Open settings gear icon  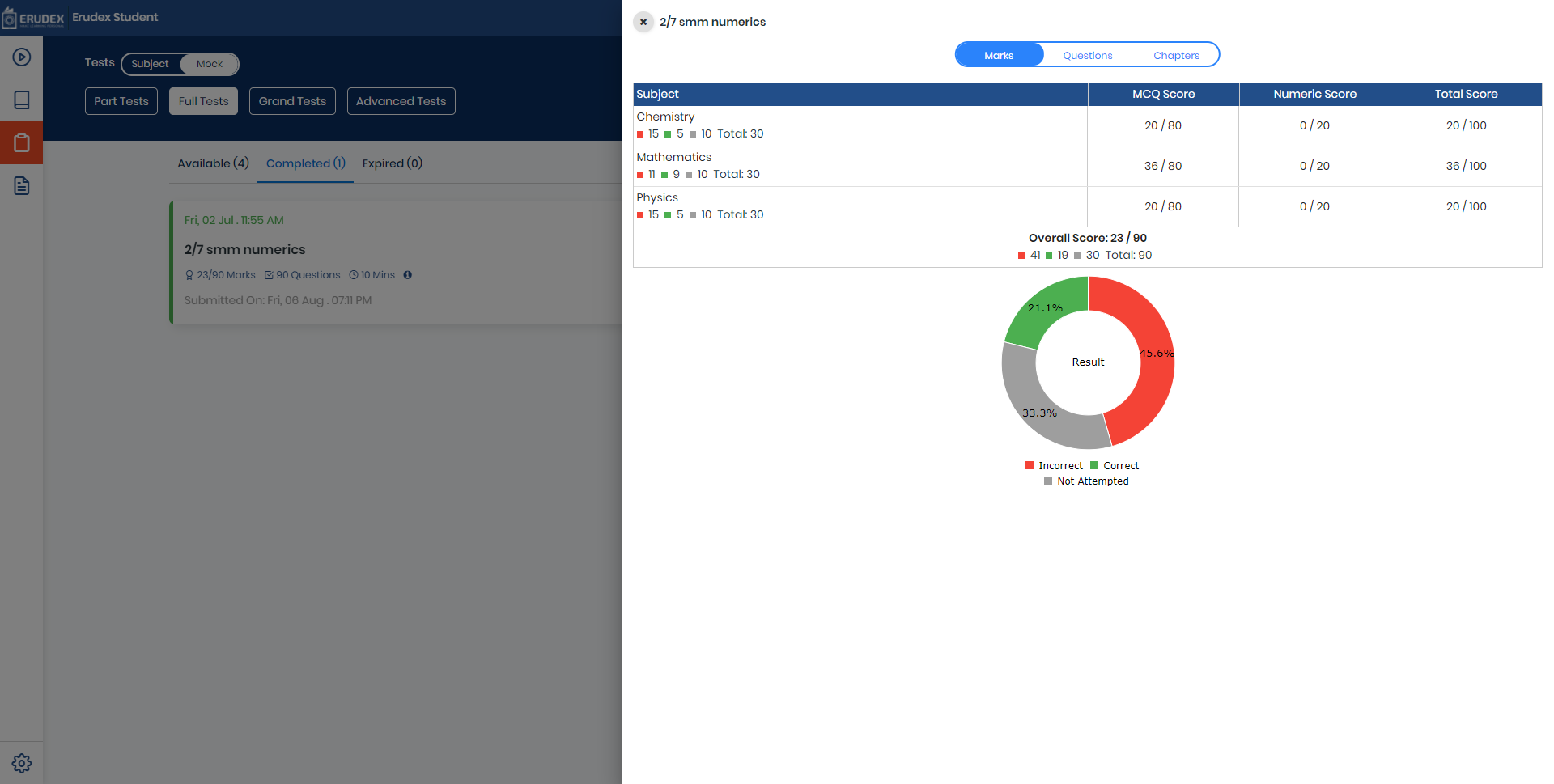click(x=22, y=763)
